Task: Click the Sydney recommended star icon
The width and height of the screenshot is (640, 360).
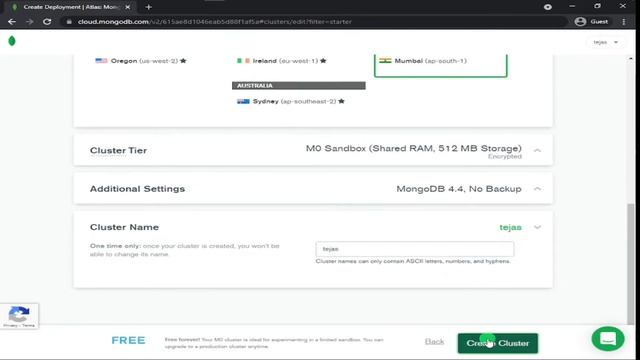Action: pyautogui.click(x=342, y=101)
